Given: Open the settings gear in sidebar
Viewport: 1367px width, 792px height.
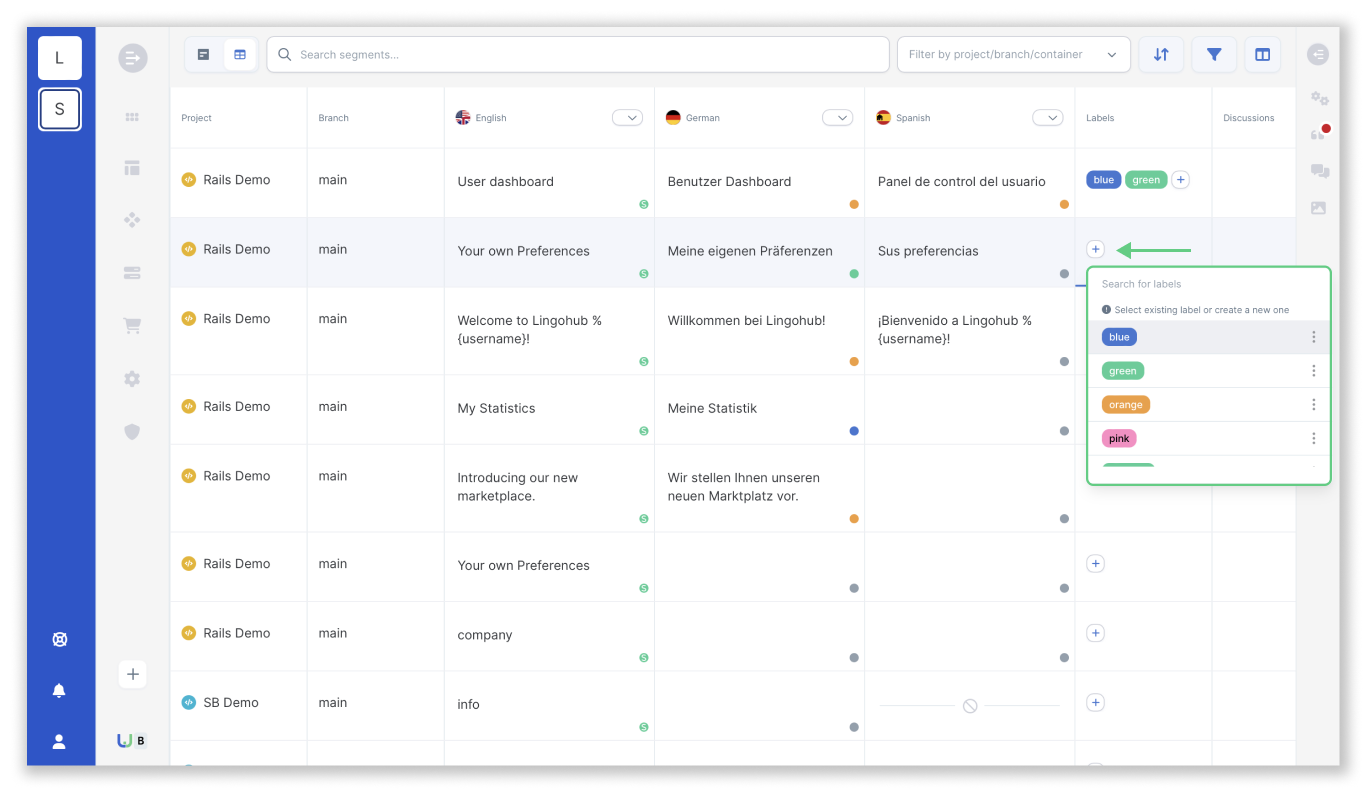Looking at the screenshot, I should click(x=132, y=379).
